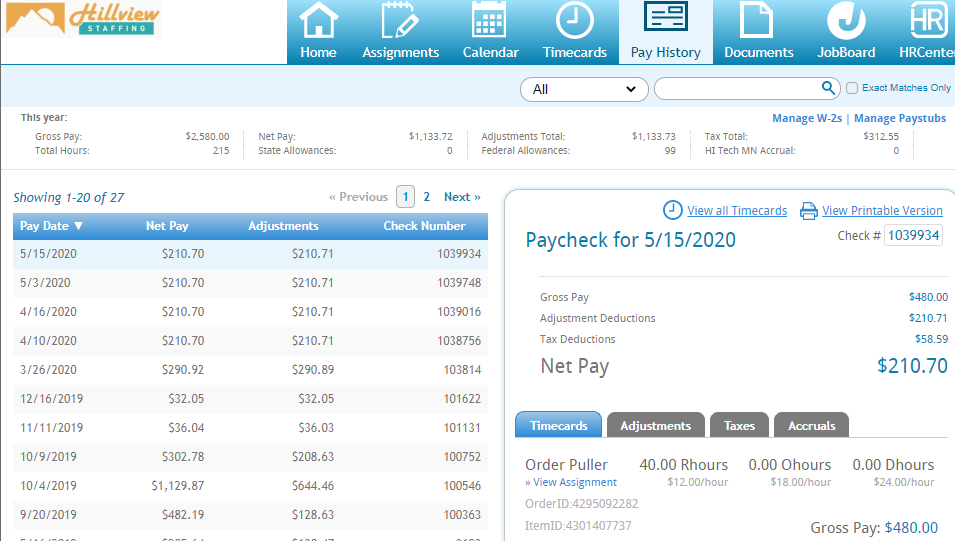This screenshot has height=541, width=955.
Task: Click ItemID:4301407737 text
Action: (x=578, y=526)
